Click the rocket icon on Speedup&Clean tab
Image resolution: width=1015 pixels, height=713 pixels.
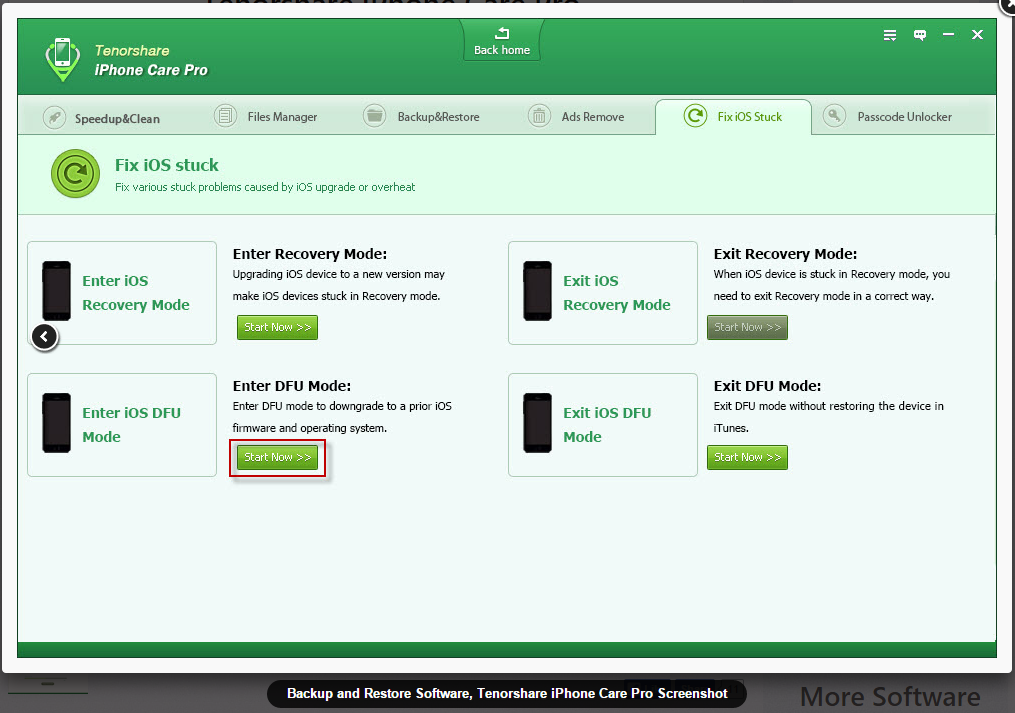click(x=54, y=118)
